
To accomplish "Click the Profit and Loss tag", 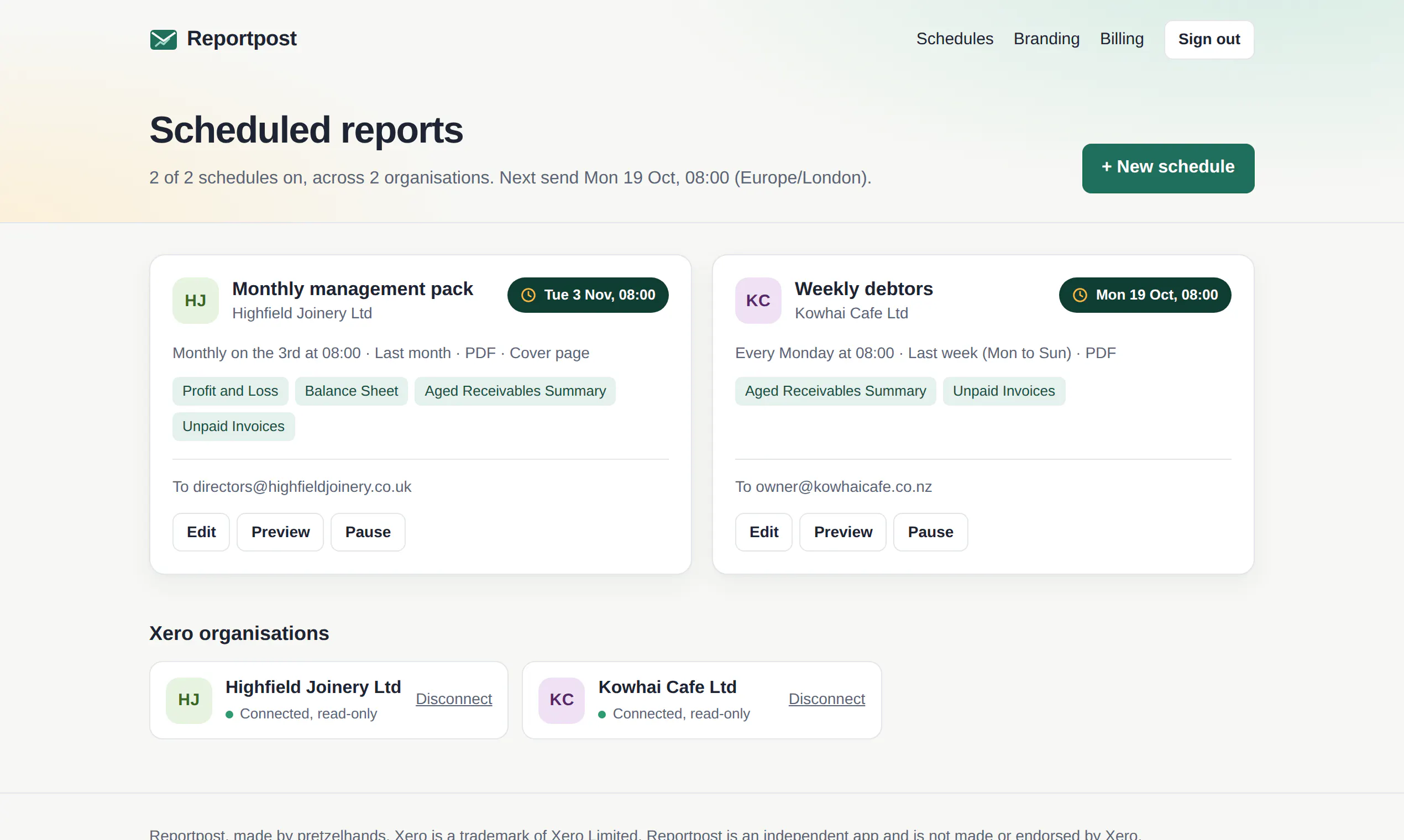I will click(x=230, y=391).
